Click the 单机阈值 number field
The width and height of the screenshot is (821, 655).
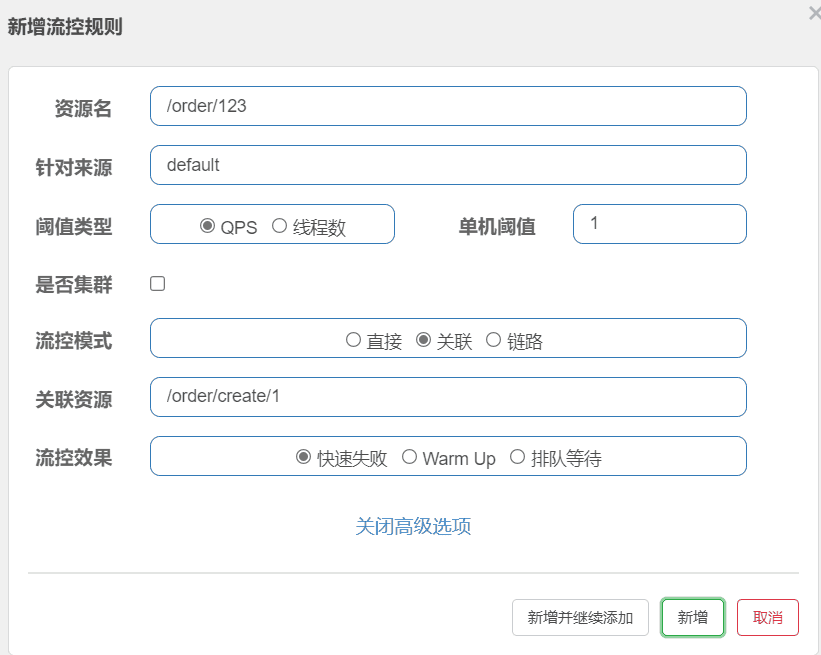pos(659,224)
